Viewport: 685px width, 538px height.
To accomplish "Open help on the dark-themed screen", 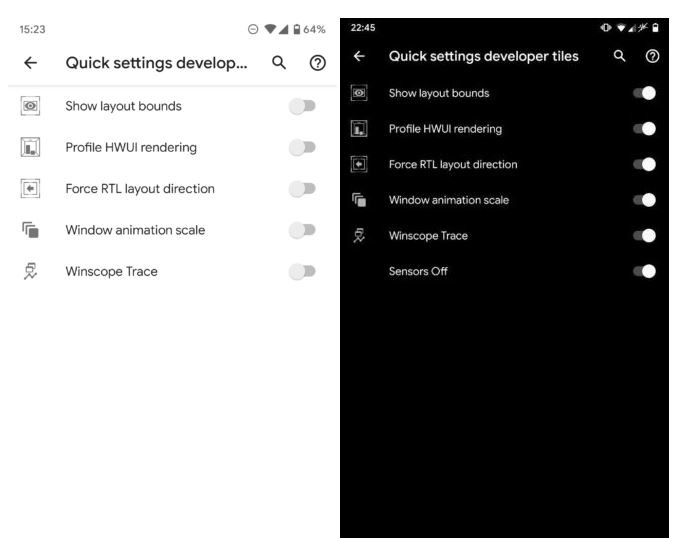I will [650, 57].
